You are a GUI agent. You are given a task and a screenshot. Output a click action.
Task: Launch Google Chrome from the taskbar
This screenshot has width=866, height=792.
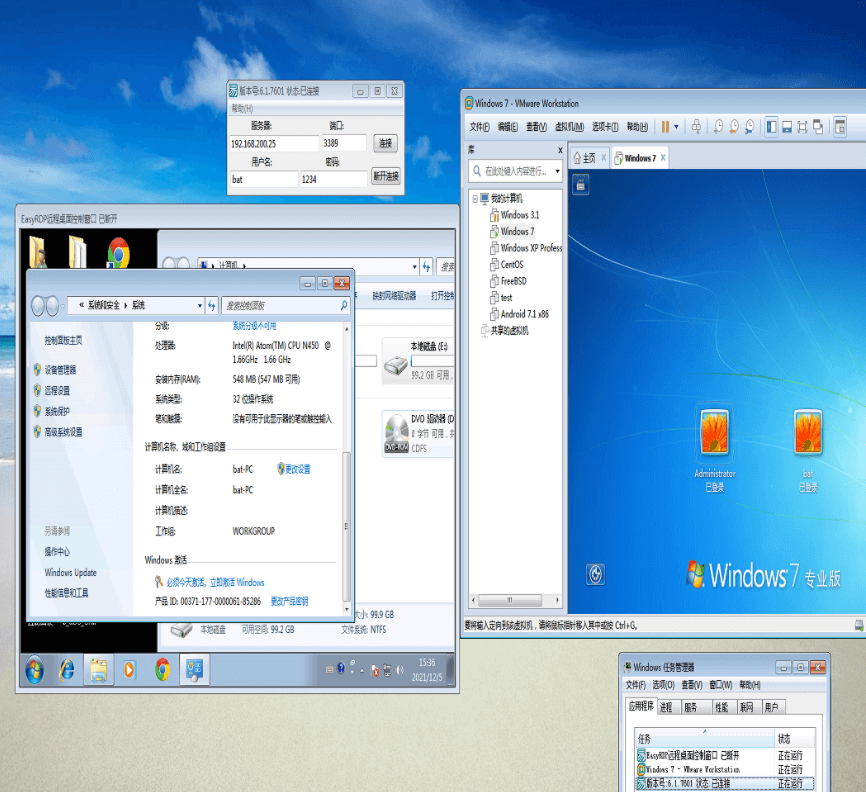click(161, 670)
